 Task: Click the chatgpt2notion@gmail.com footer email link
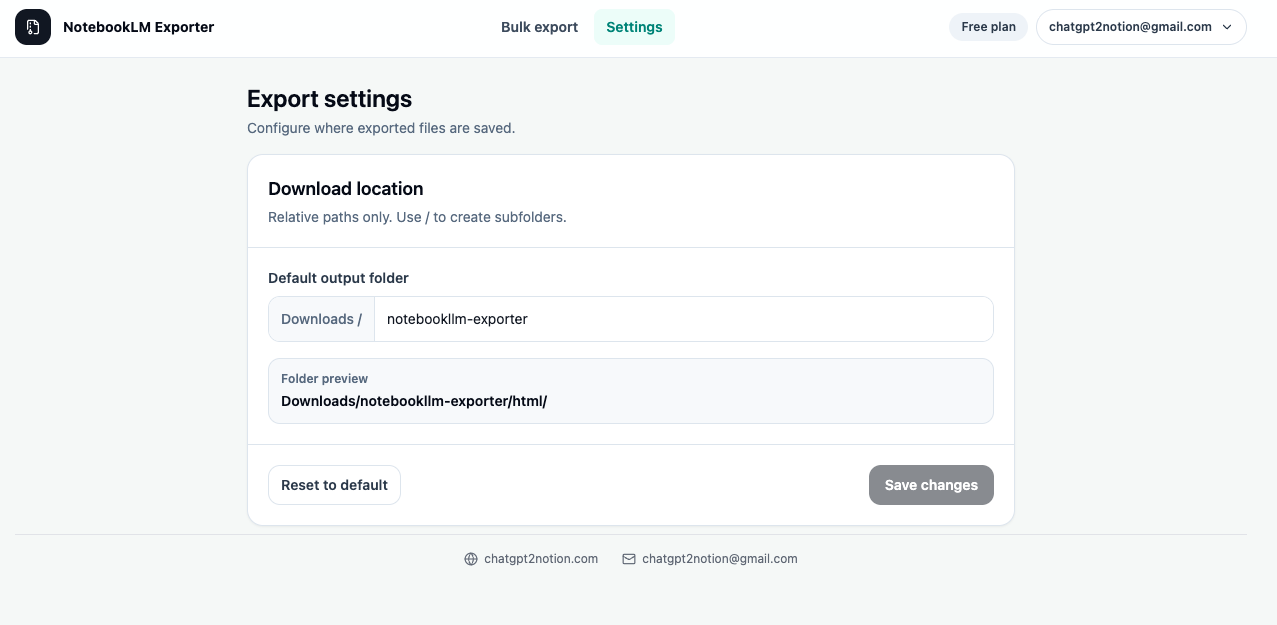[x=720, y=559]
